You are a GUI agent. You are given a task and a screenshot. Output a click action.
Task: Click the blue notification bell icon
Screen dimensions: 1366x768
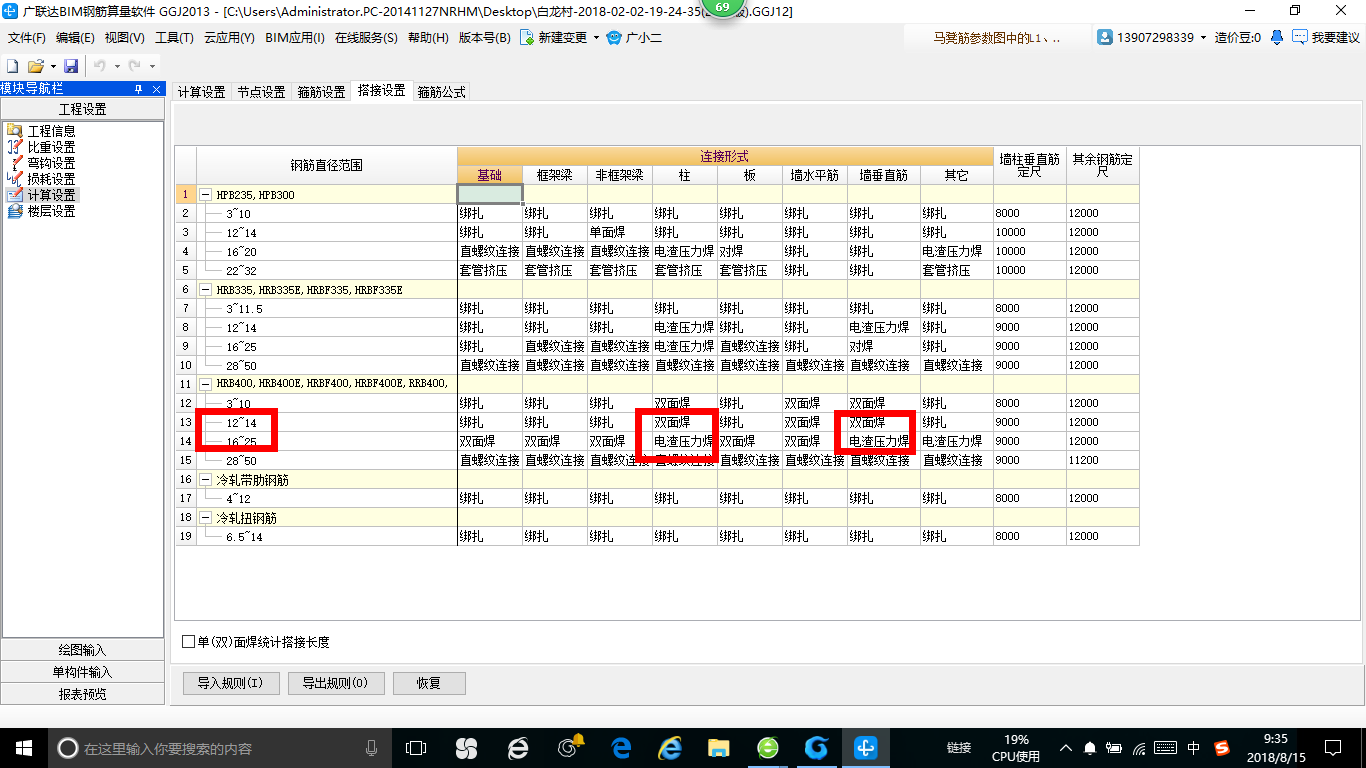1277,37
